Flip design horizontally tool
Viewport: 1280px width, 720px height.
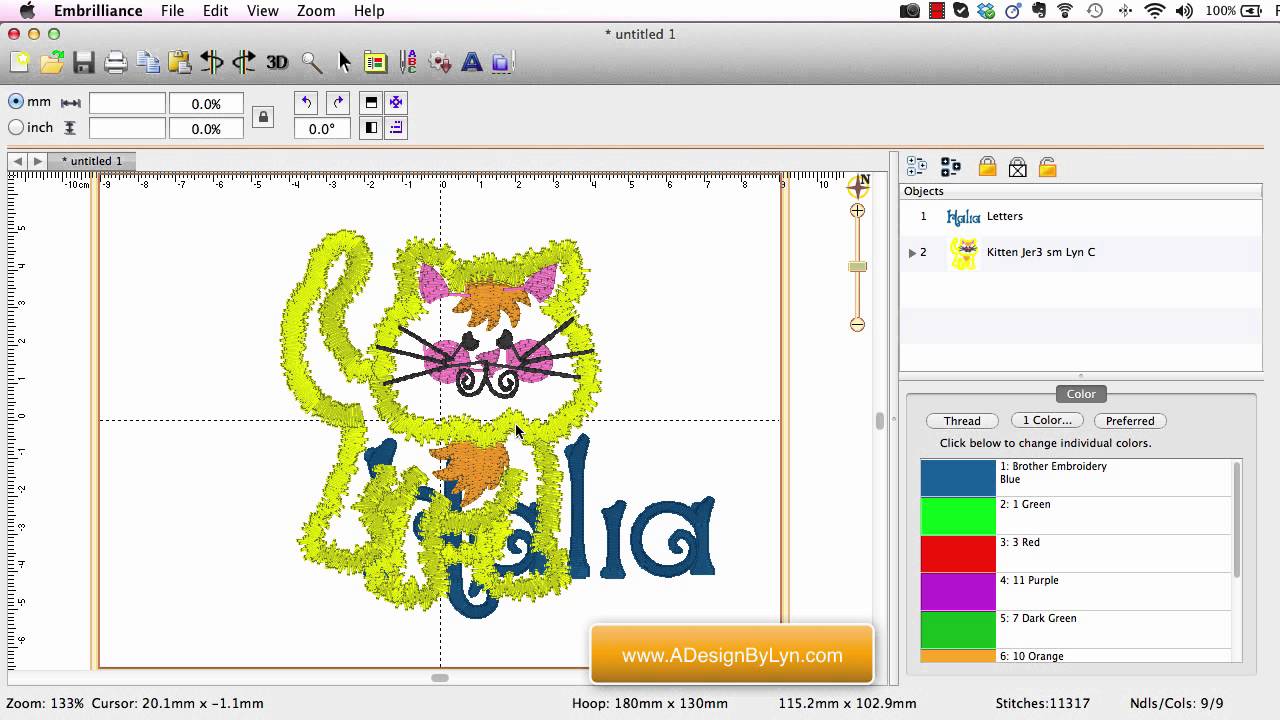(212, 62)
